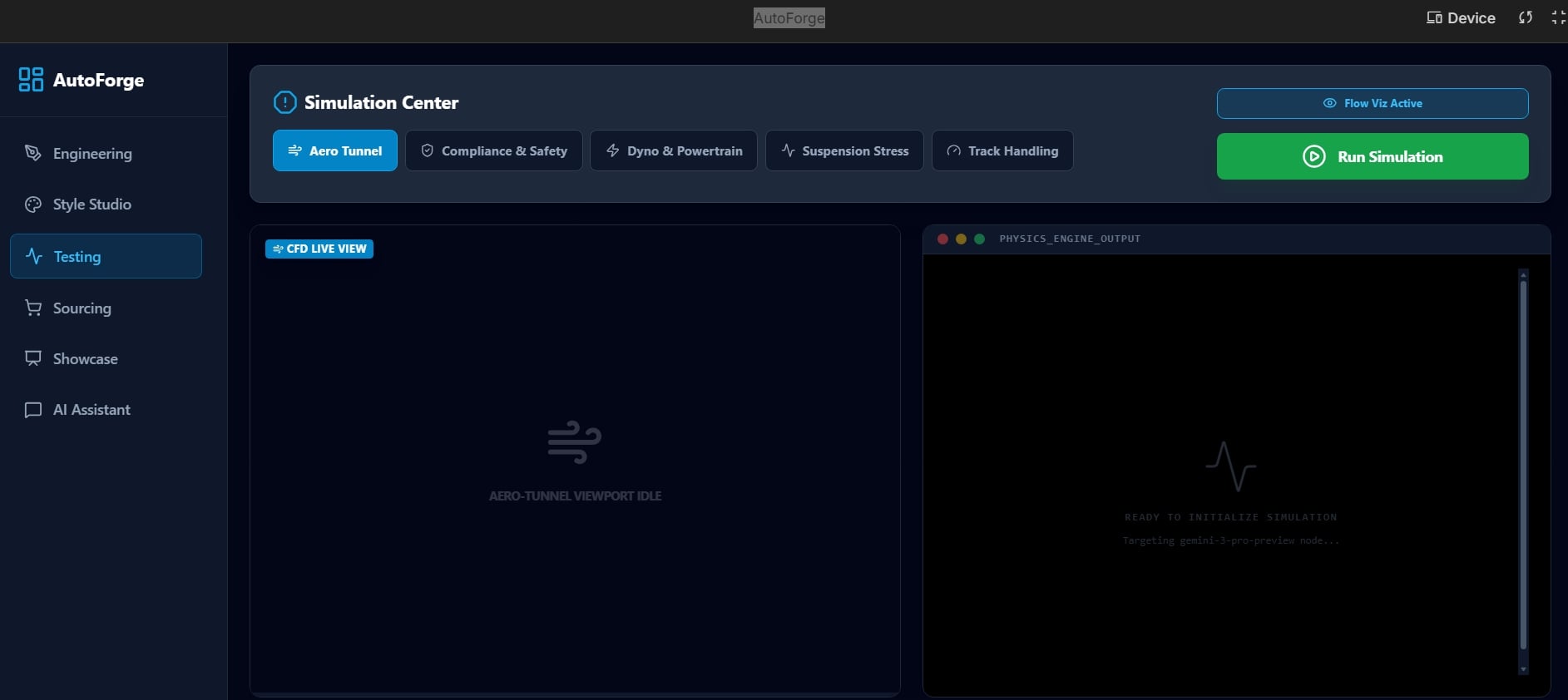Viewport: 1568px width, 700px height.
Task: Switch to Compliance & Safety tab
Action: tap(494, 151)
